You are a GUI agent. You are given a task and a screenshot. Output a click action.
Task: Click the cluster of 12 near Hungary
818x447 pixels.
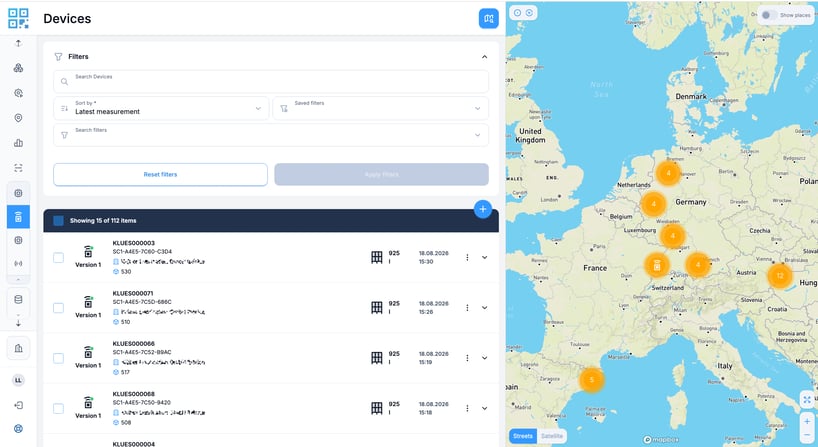click(x=780, y=275)
